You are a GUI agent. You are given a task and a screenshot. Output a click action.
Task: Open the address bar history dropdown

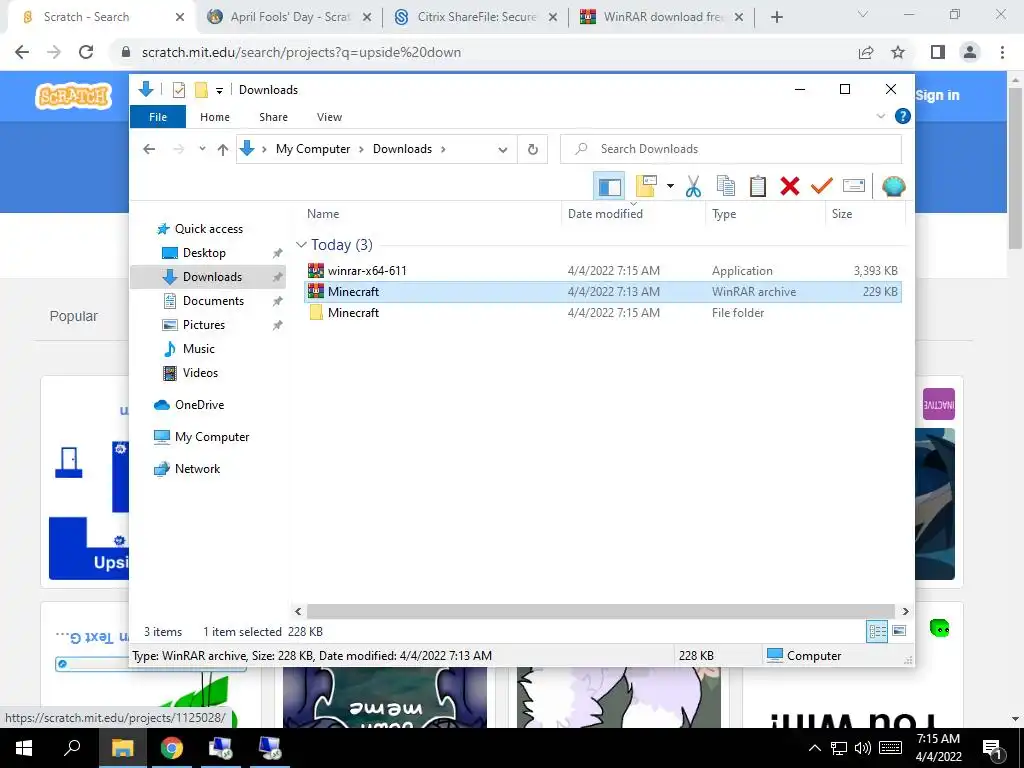[503, 150]
